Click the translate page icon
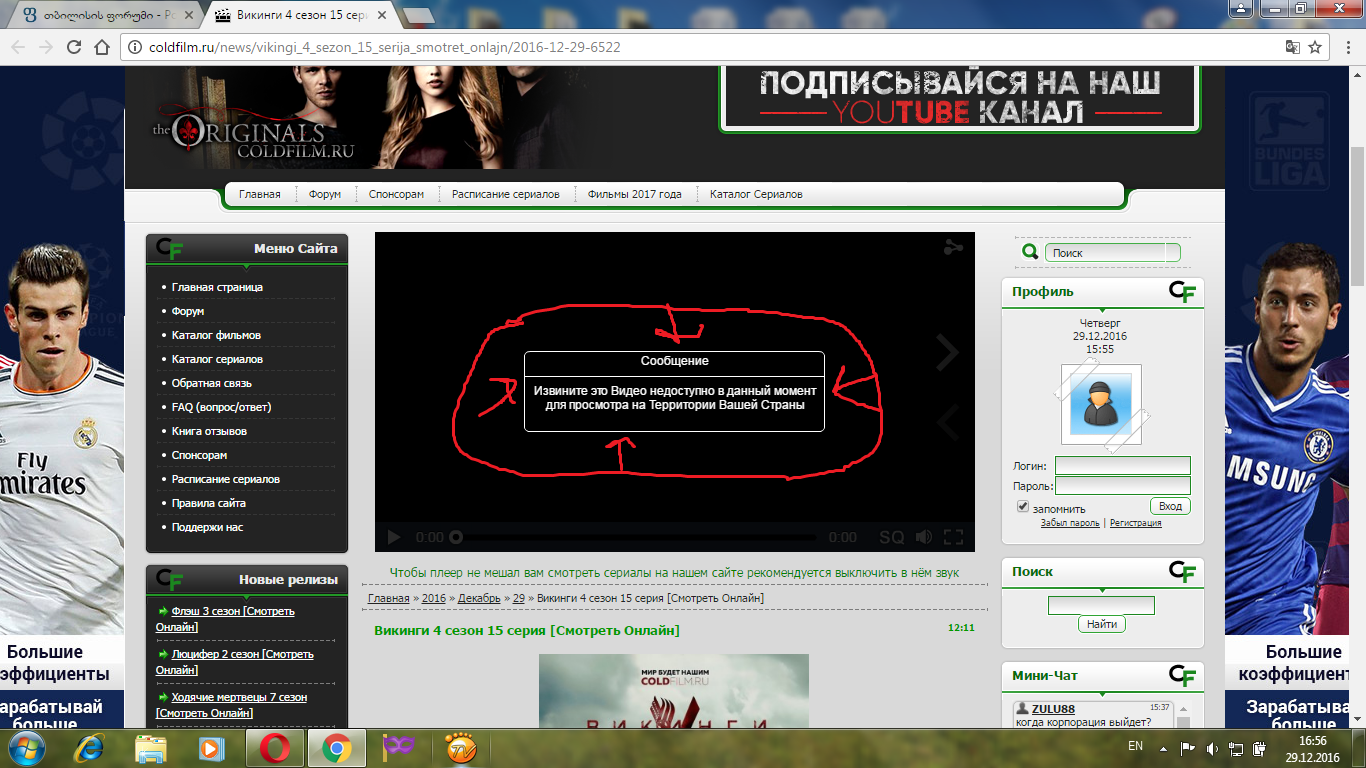The height and width of the screenshot is (768, 1366). 1292,47
